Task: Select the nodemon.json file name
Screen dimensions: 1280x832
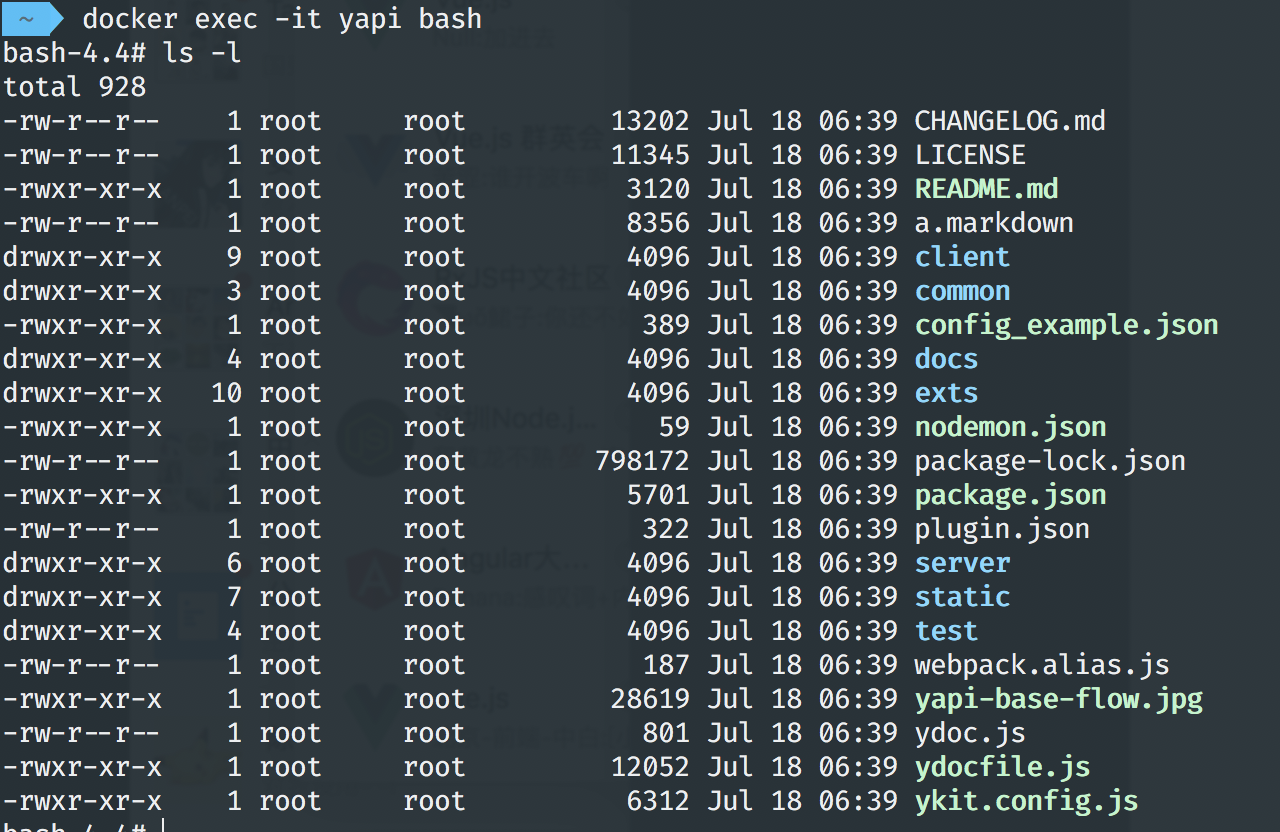Action: [1010, 427]
